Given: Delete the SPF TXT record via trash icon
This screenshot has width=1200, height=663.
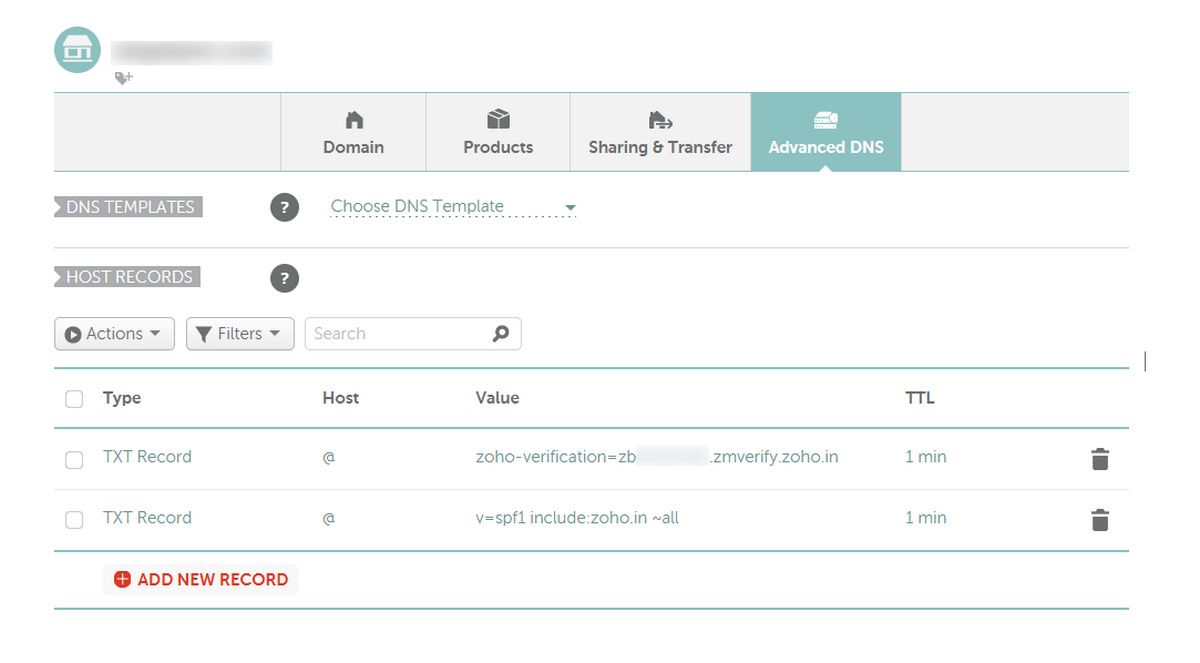Looking at the screenshot, I should coord(1099,519).
